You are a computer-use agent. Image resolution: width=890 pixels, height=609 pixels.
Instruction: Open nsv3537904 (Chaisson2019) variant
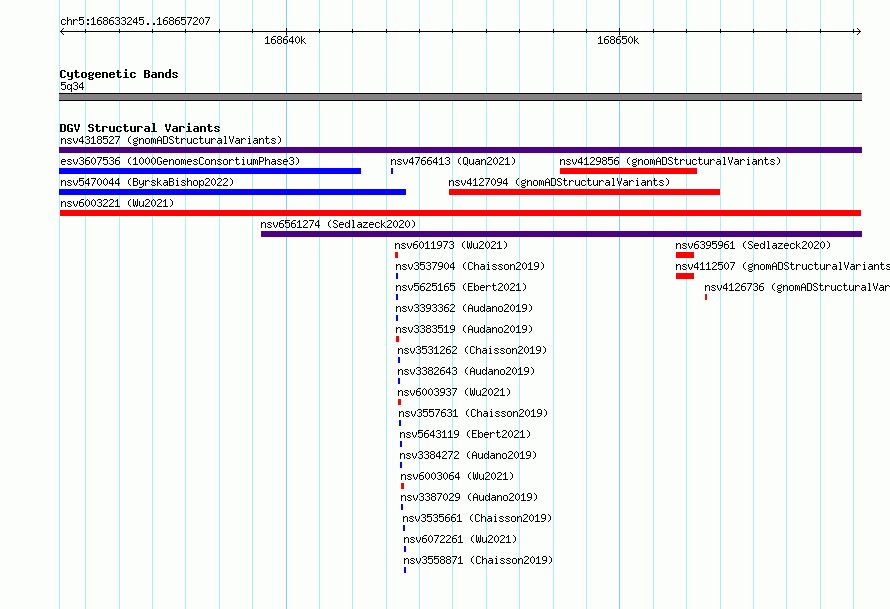click(471, 266)
